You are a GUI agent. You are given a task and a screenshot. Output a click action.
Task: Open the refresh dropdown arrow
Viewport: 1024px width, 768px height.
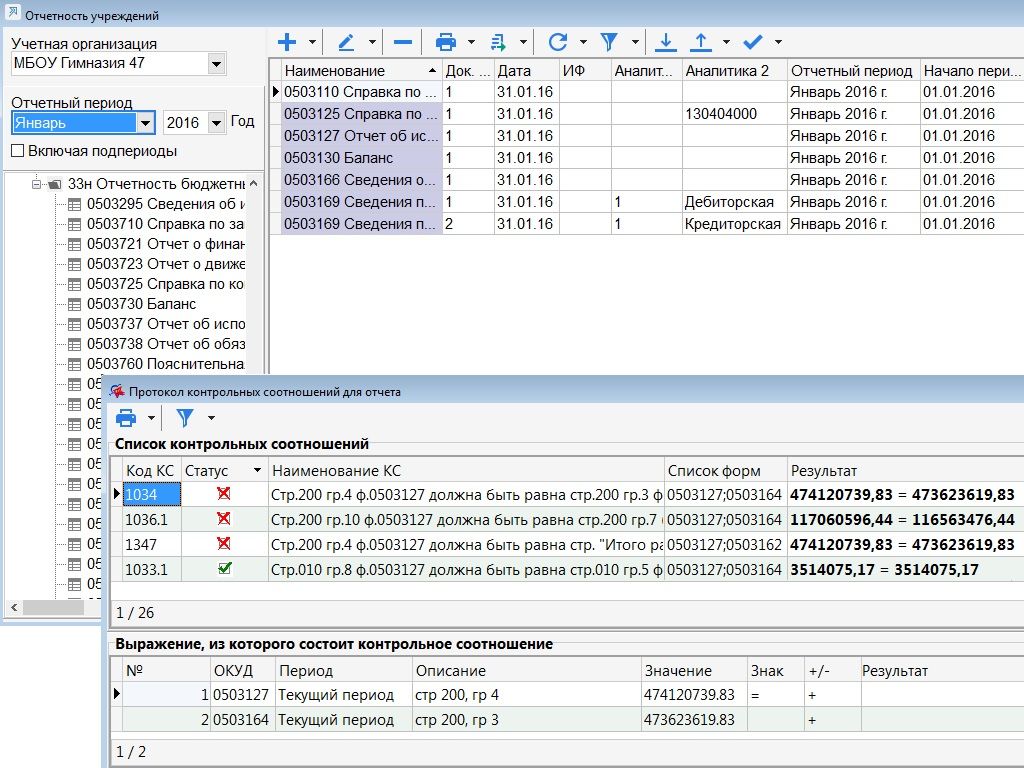click(583, 42)
